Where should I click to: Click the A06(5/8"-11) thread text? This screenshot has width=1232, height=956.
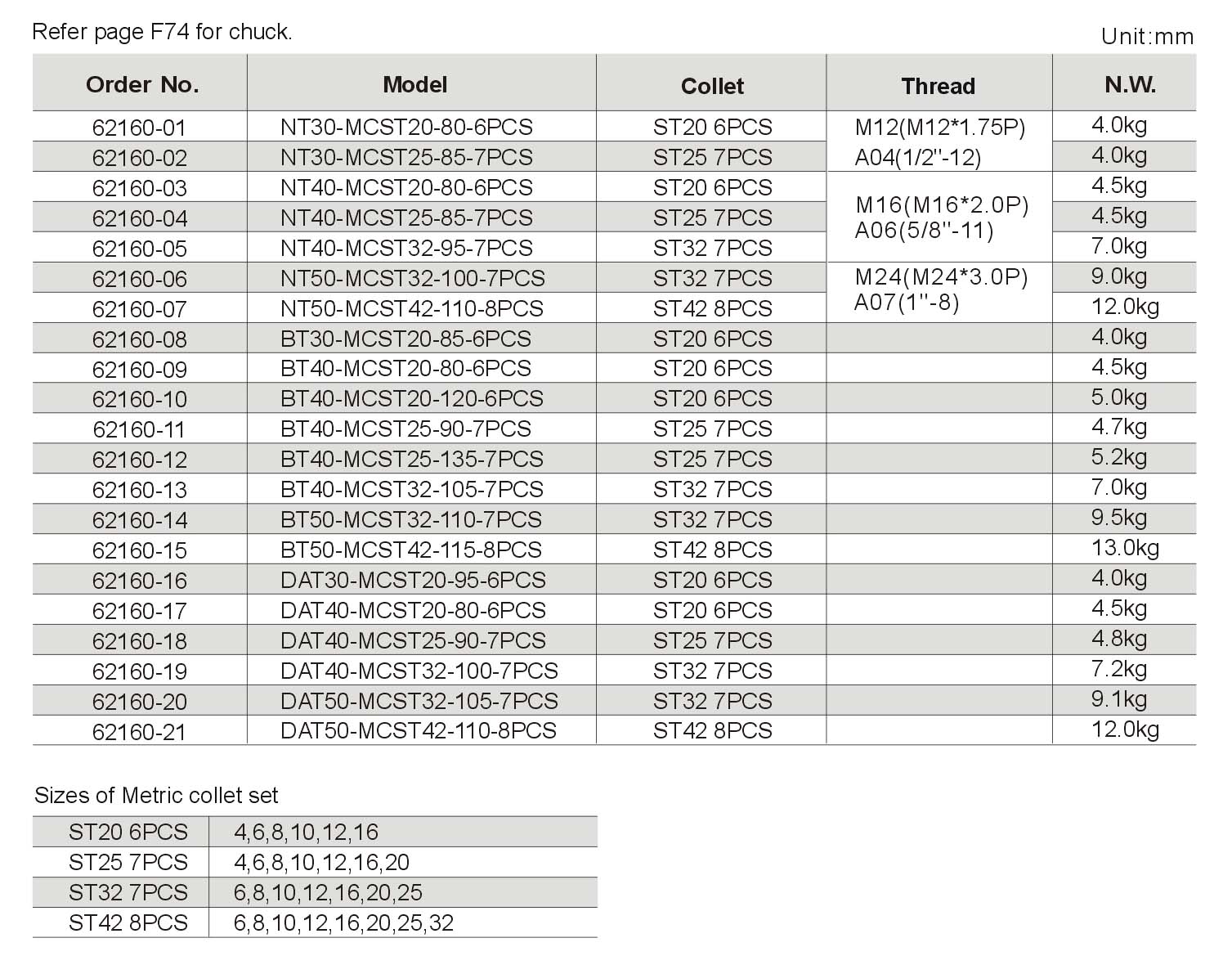pos(925,231)
